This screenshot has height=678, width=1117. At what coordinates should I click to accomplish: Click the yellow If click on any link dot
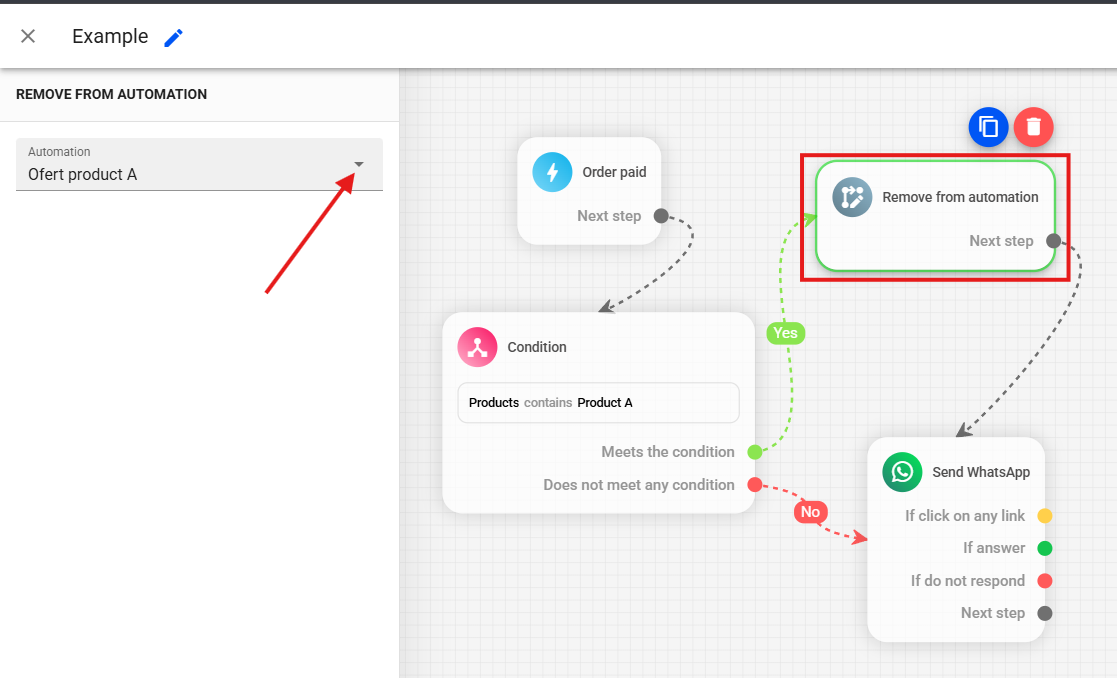pyautogui.click(x=1045, y=516)
